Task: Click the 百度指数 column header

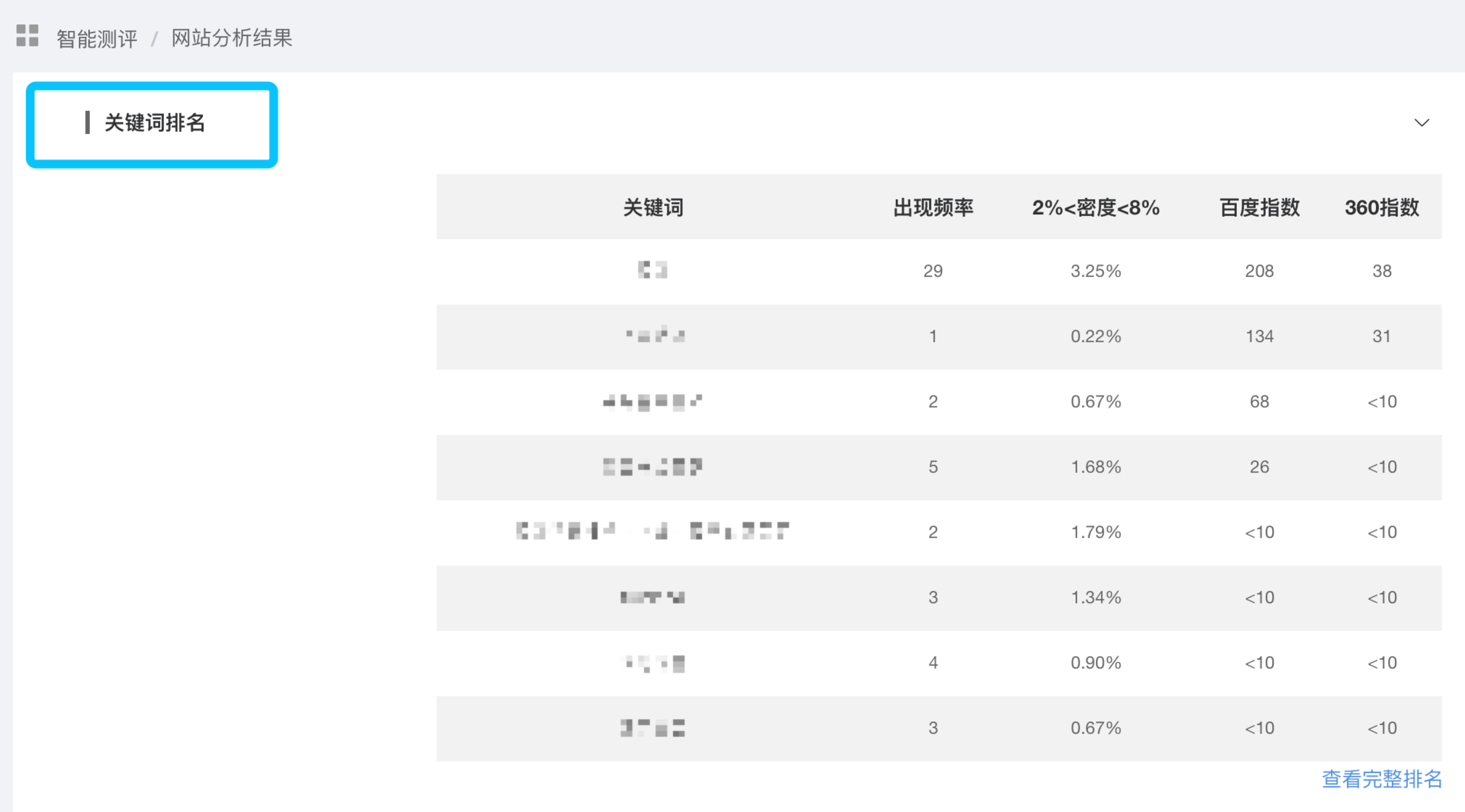Action: pyautogui.click(x=1259, y=208)
